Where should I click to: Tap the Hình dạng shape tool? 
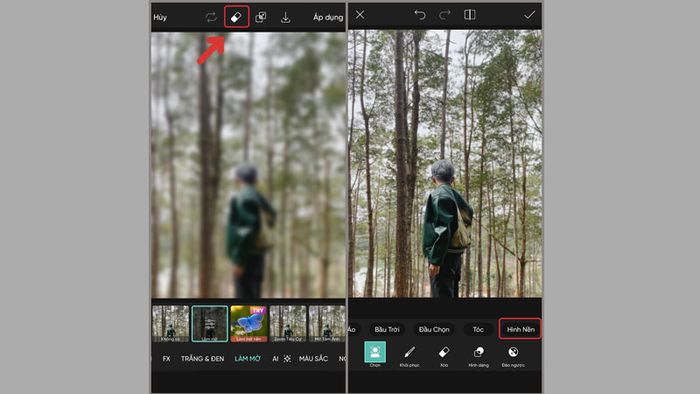pyautogui.click(x=479, y=356)
